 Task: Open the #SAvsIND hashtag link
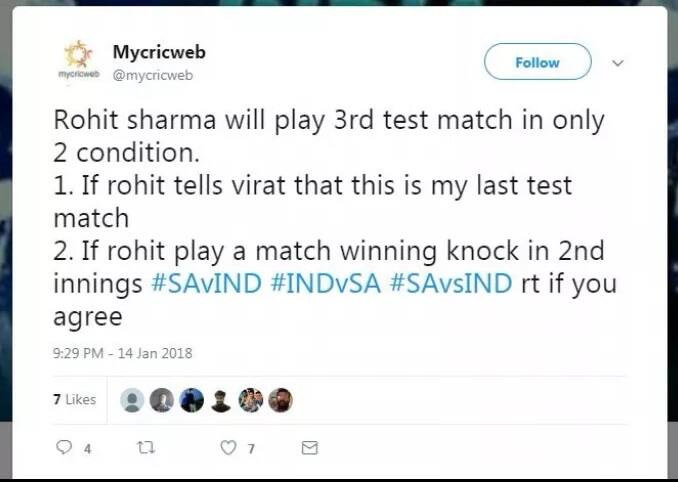pos(451,284)
